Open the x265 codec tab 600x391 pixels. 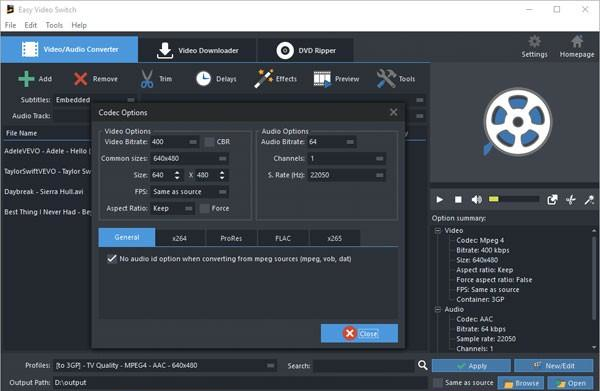334,238
